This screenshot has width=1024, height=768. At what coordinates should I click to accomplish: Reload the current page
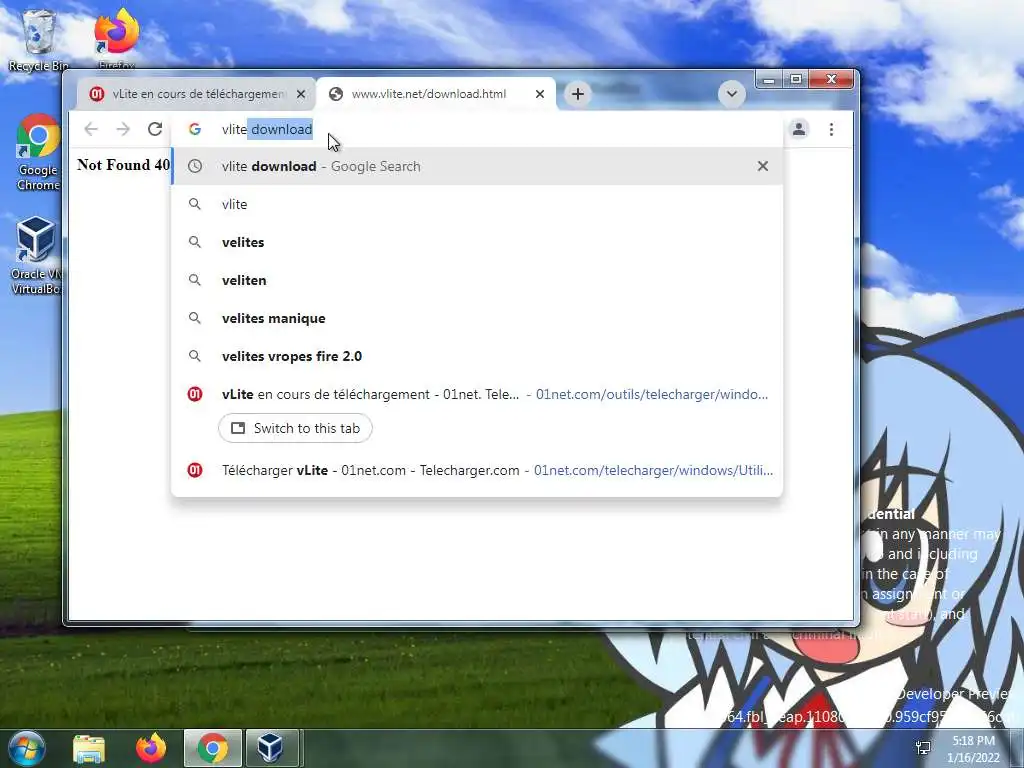pyautogui.click(x=155, y=129)
